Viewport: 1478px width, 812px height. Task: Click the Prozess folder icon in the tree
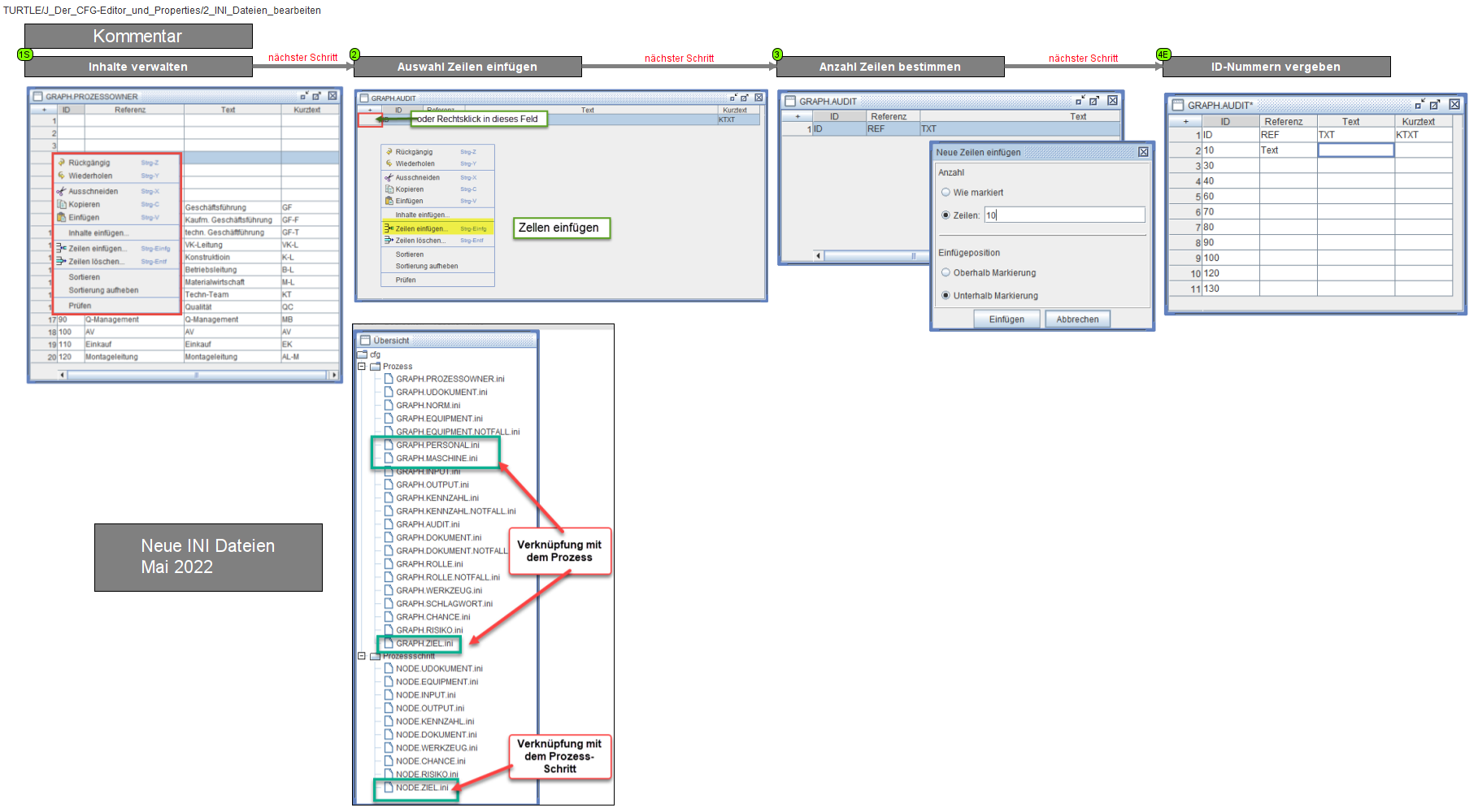click(x=376, y=367)
